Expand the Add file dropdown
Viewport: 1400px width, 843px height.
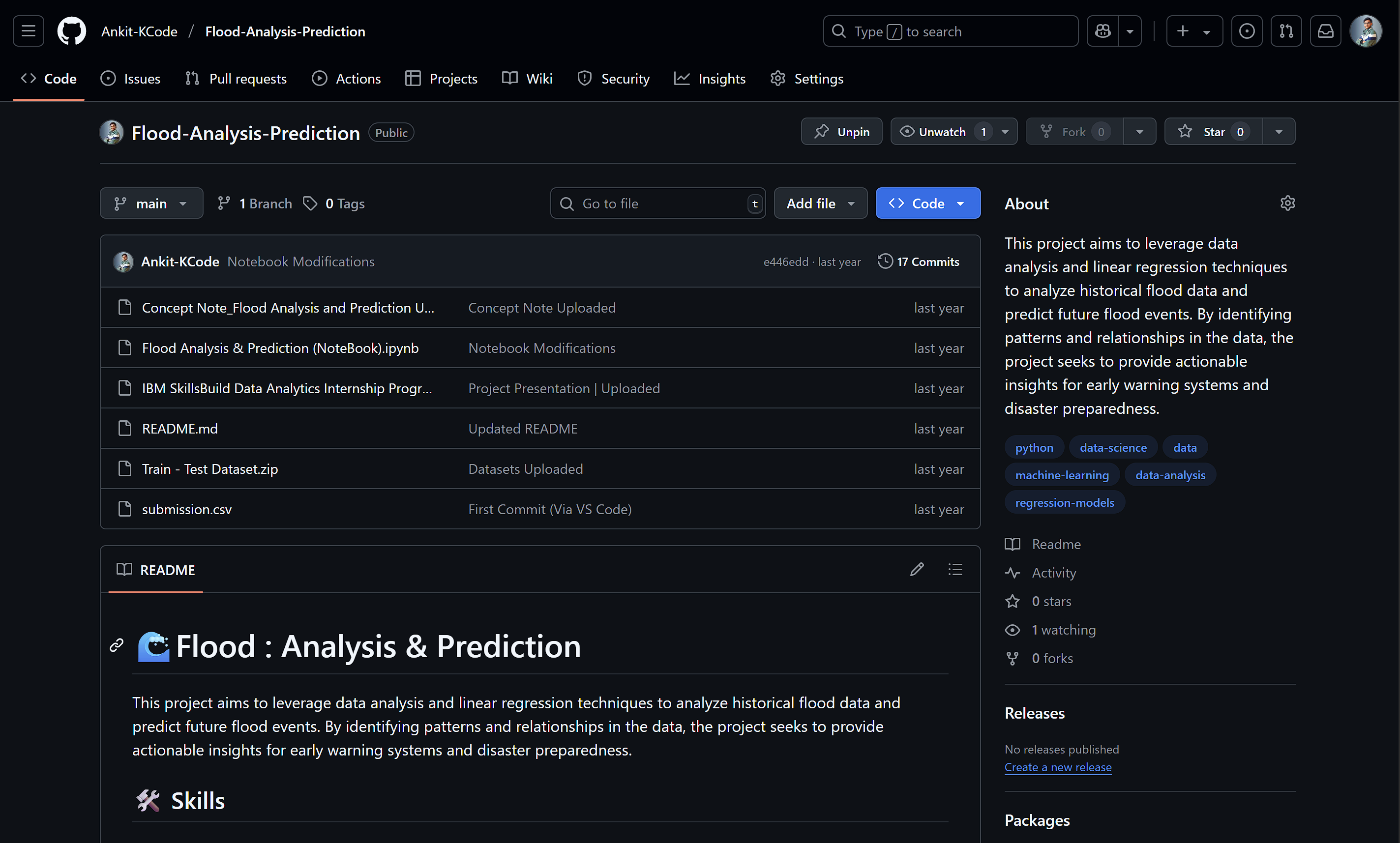820,203
